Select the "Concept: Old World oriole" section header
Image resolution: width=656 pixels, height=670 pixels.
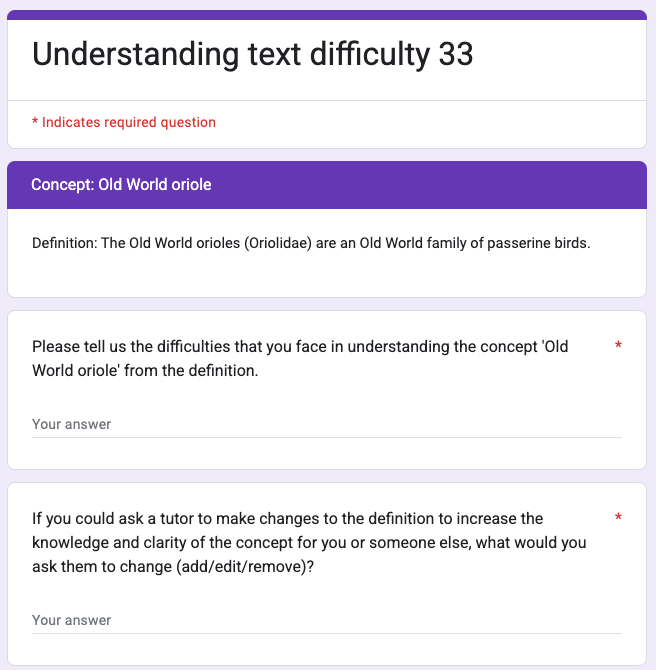pos(121,185)
